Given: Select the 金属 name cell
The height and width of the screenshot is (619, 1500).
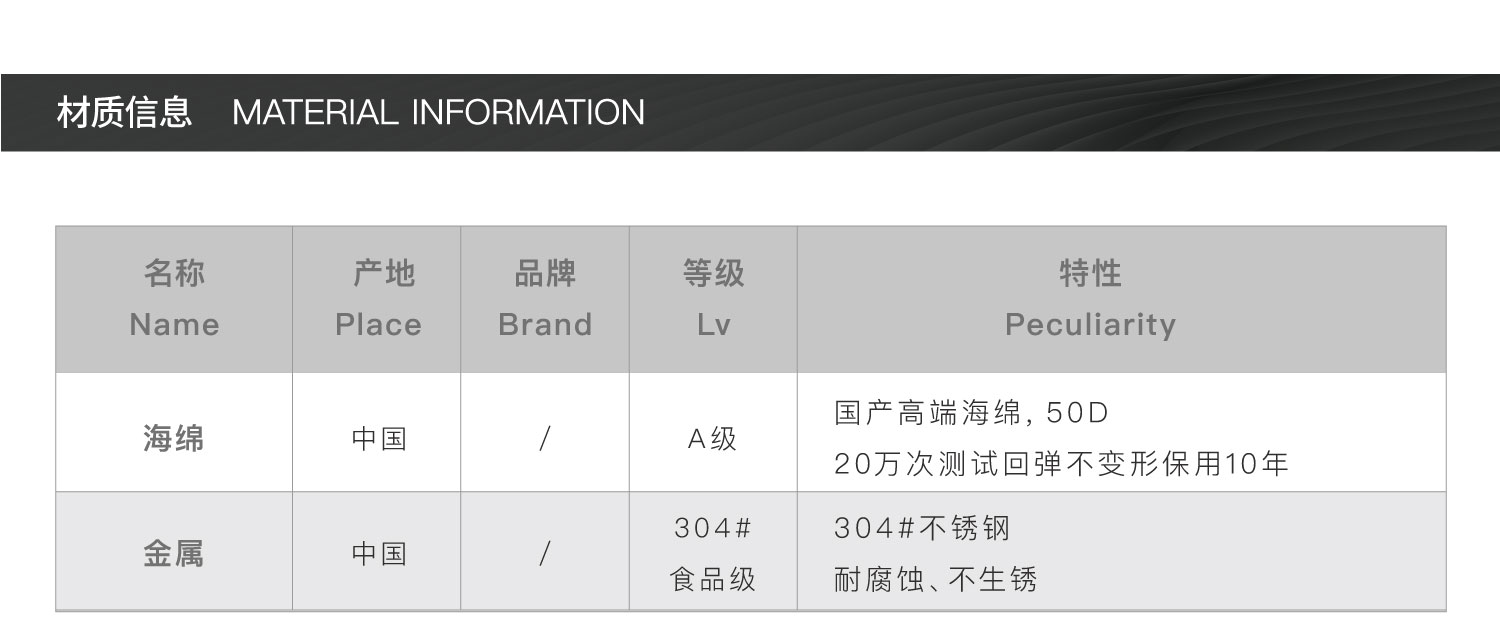Looking at the screenshot, I should [174, 553].
